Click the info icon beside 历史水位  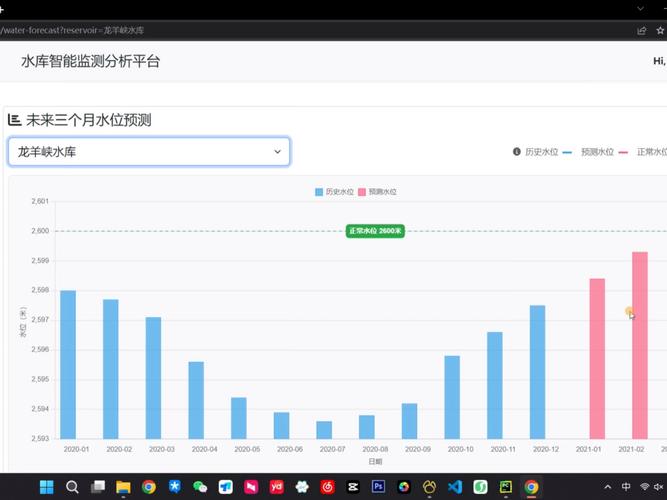pos(517,152)
